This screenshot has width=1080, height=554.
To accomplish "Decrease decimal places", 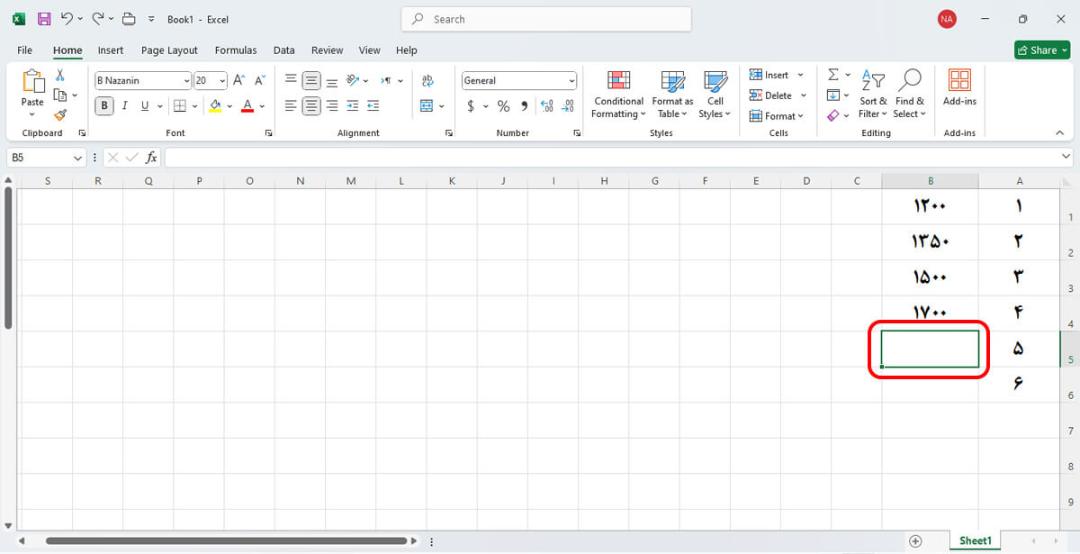I will (x=568, y=106).
